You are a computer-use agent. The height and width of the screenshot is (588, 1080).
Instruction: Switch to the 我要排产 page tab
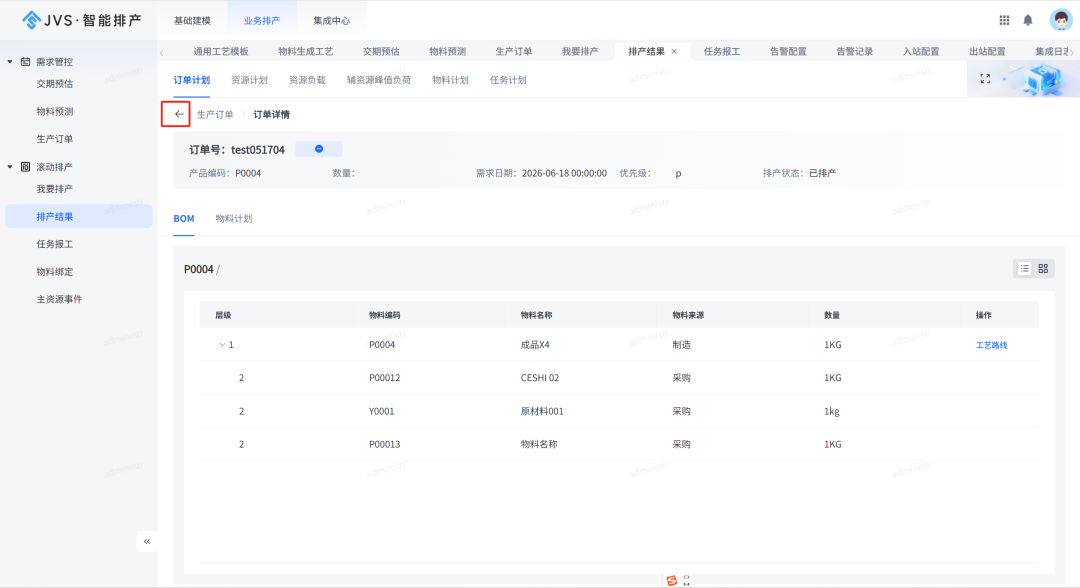(x=579, y=51)
